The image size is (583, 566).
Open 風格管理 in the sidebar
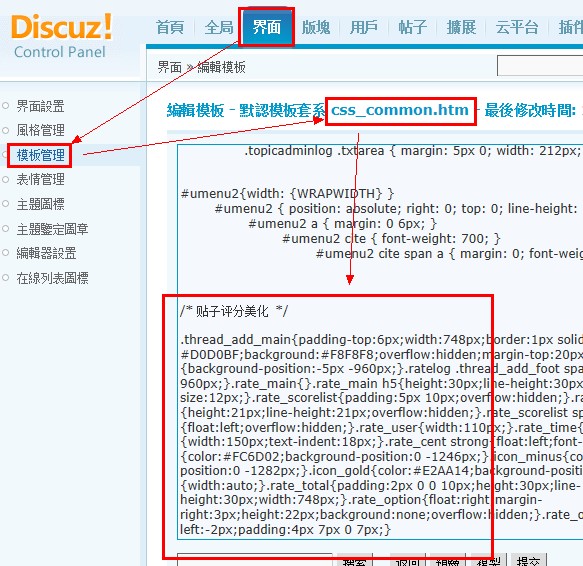[x=41, y=131]
